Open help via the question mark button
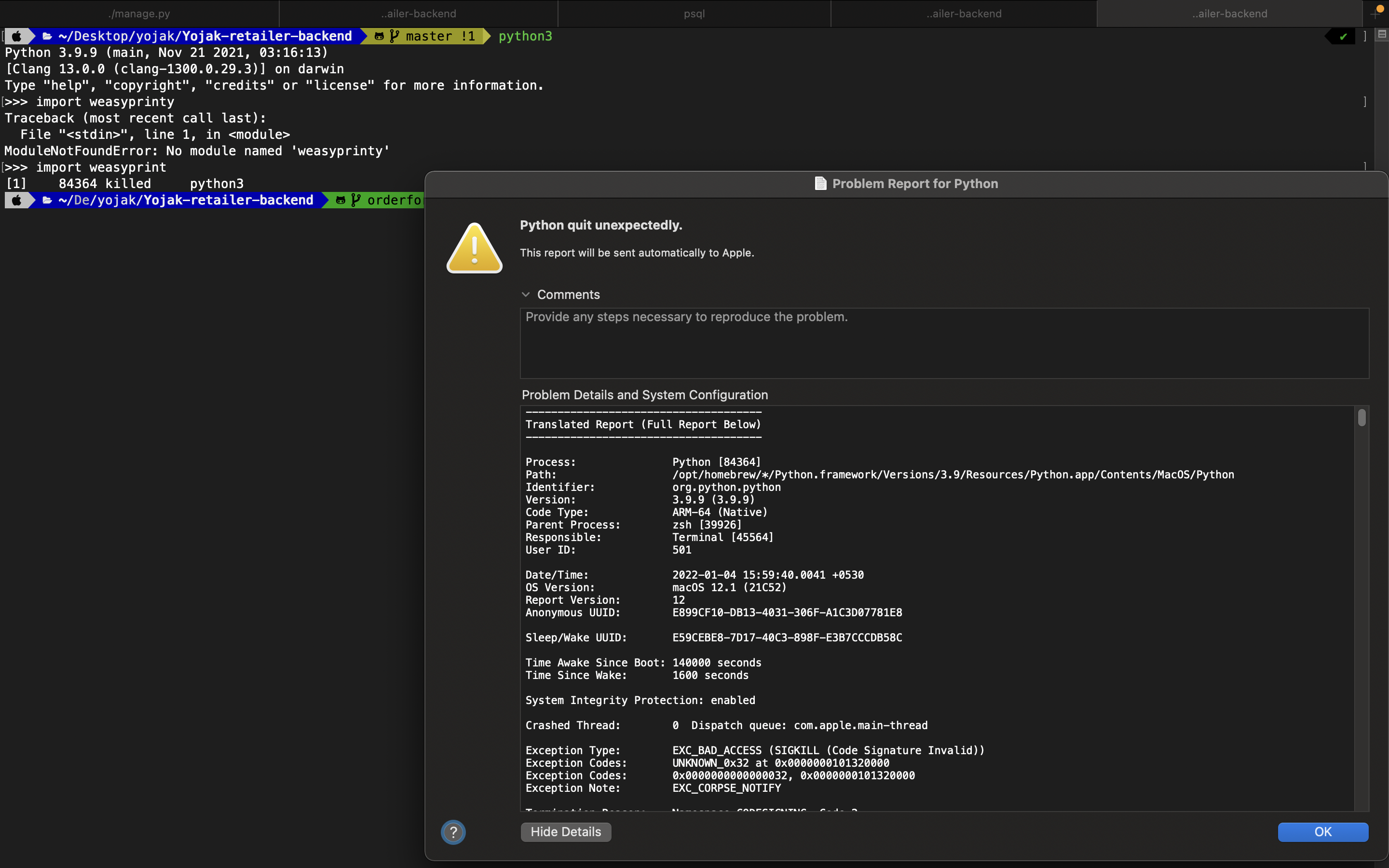The image size is (1389, 868). coord(453,832)
